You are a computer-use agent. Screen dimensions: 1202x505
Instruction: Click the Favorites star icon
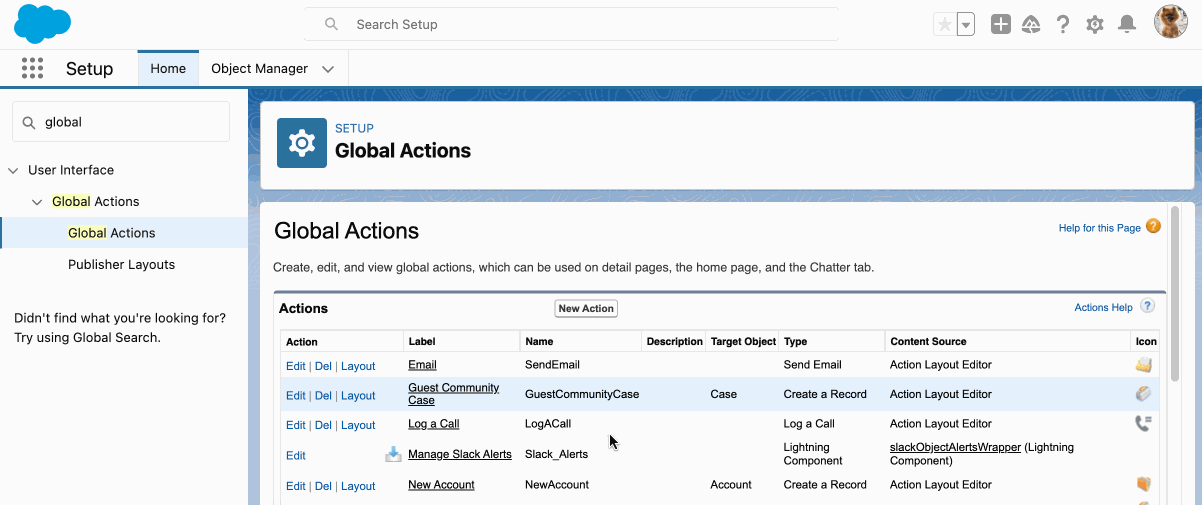[x=944, y=24]
